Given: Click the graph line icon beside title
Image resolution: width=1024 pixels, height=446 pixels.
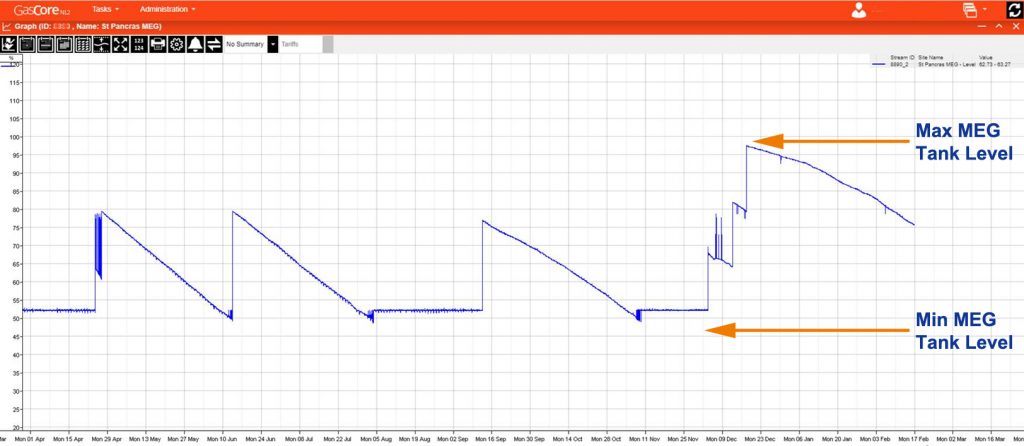Looking at the screenshot, I should click(x=7, y=26).
